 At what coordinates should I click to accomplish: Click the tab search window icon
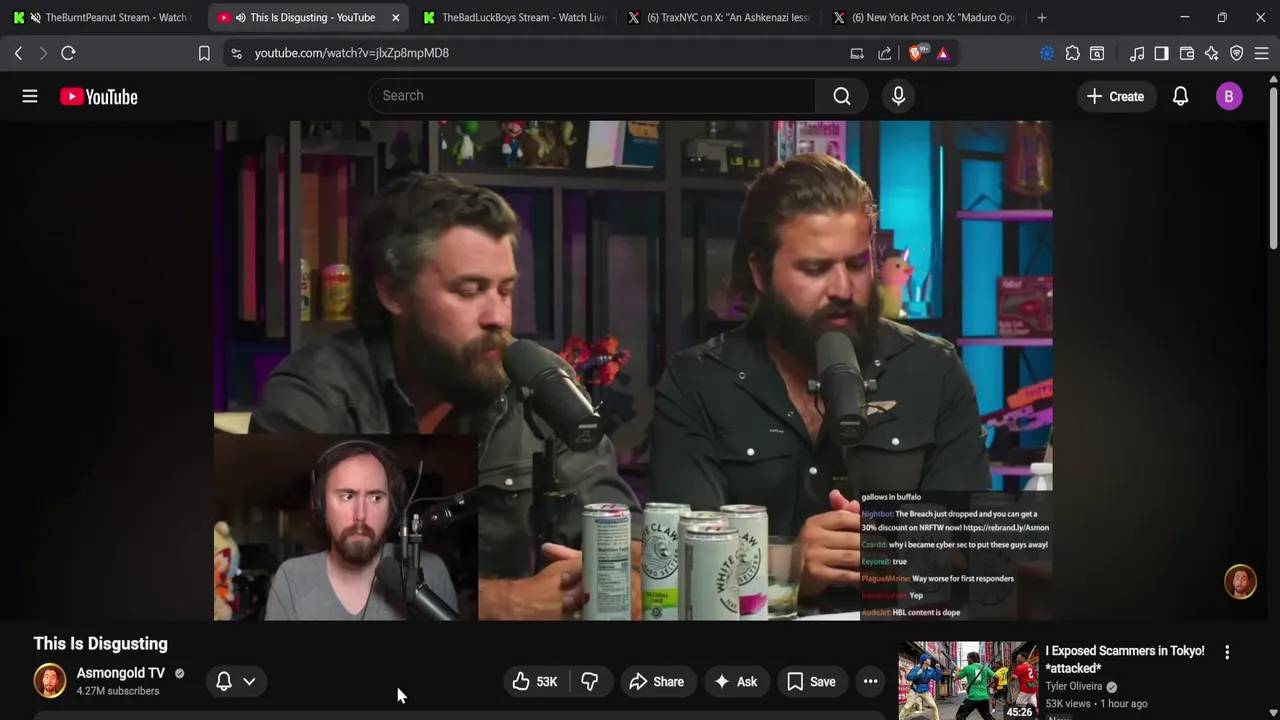(x=1097, y=53)
